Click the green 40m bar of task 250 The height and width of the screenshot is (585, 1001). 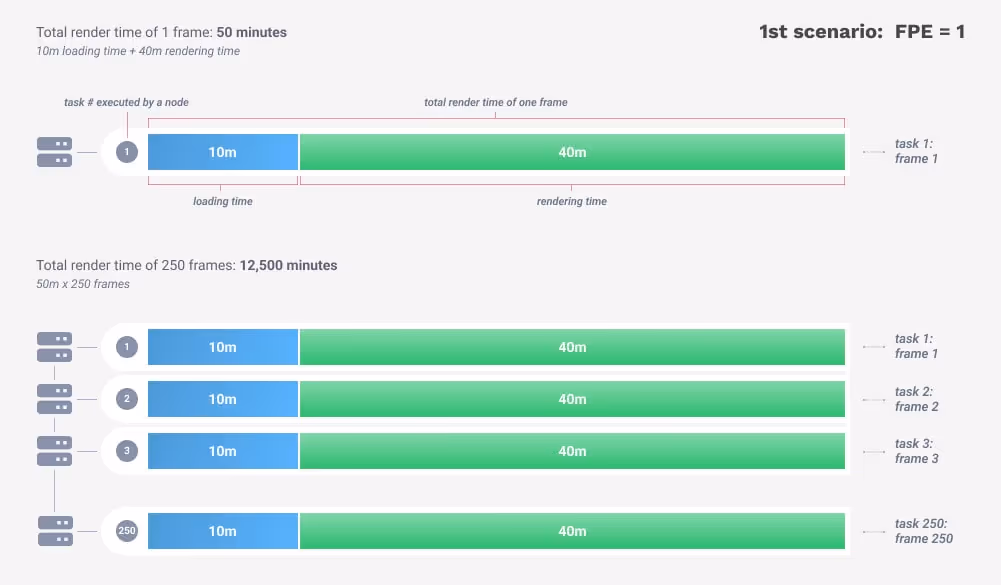pos(572,531)
